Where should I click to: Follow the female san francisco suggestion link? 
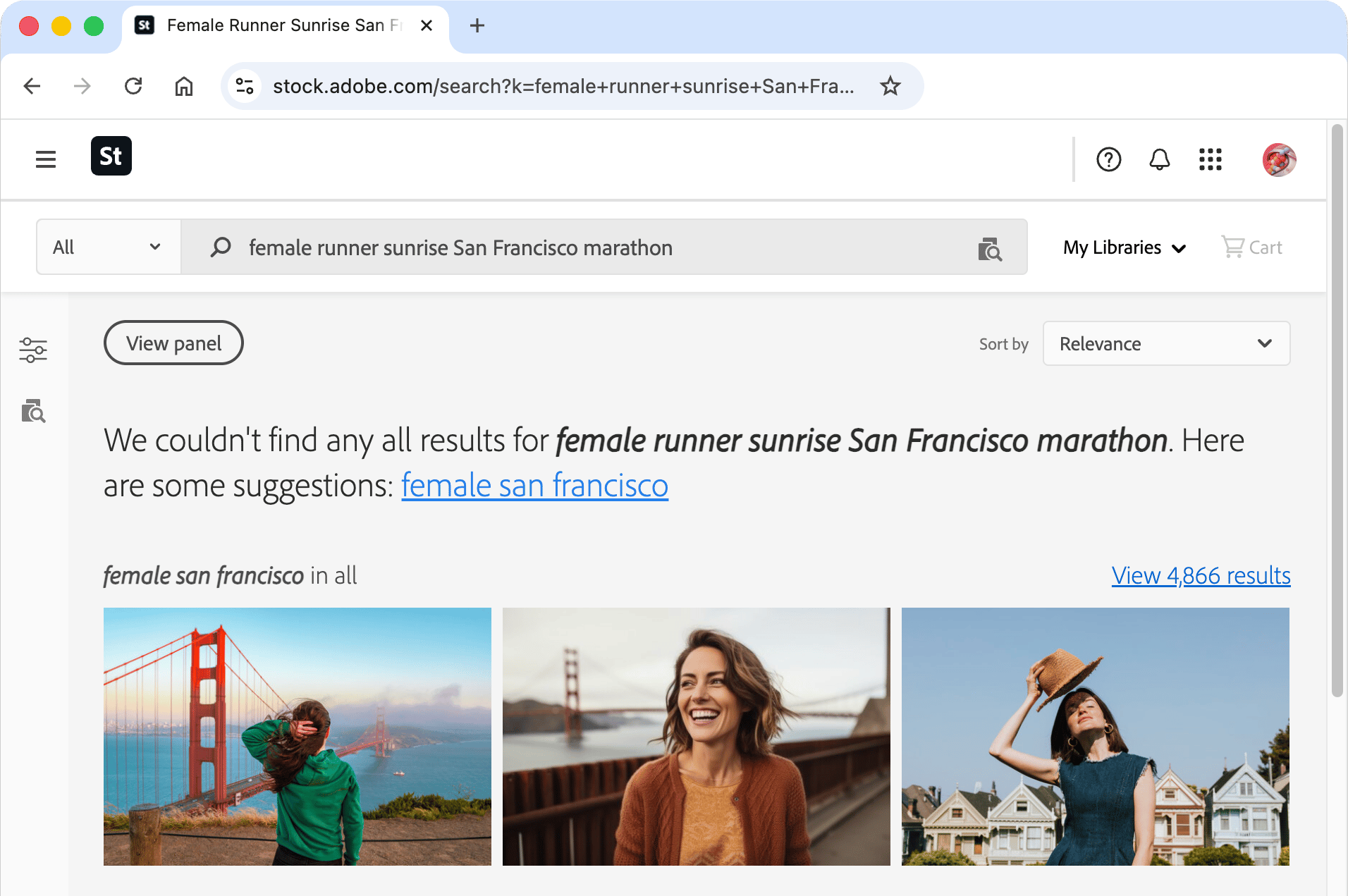point(534,486)
